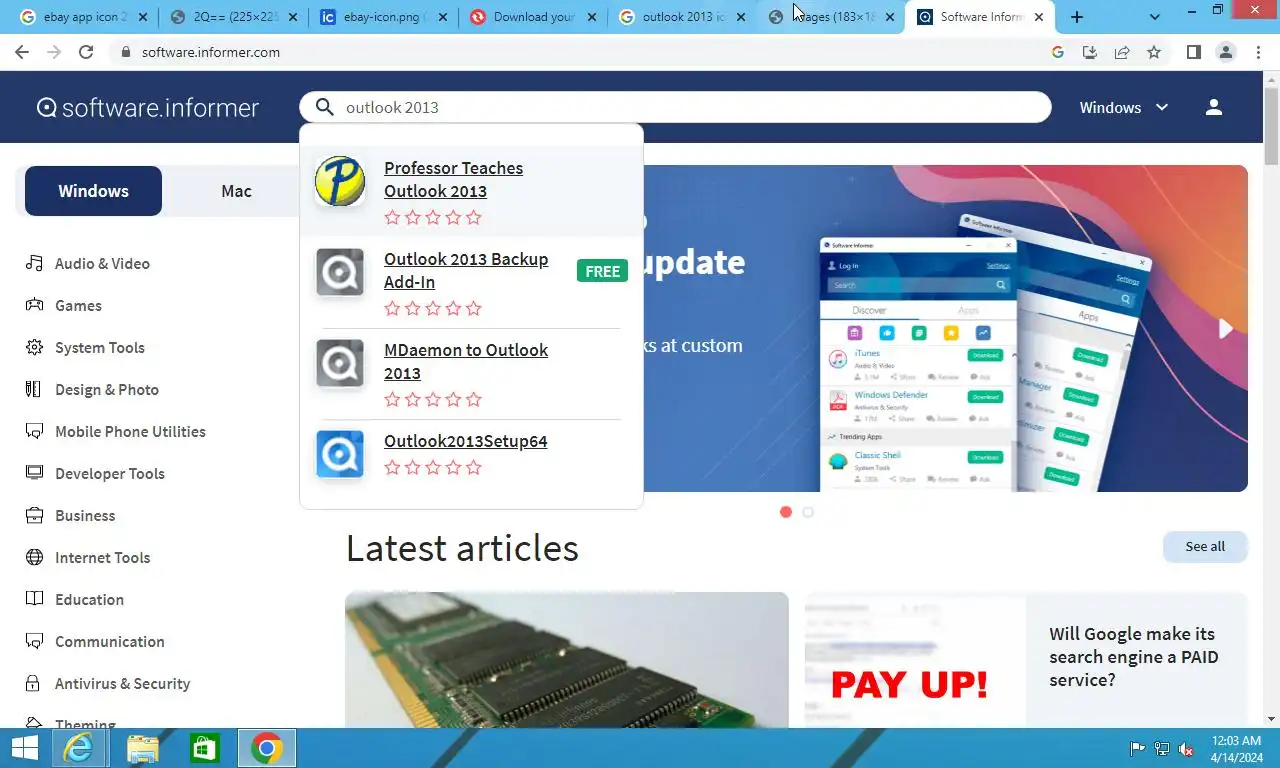Open the Chrome profile avatar

[1226, 52]
